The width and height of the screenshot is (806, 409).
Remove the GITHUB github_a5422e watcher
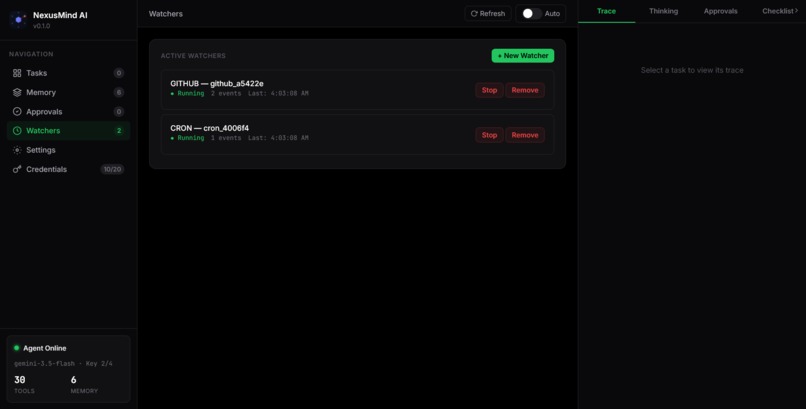[x=525, y=90]
